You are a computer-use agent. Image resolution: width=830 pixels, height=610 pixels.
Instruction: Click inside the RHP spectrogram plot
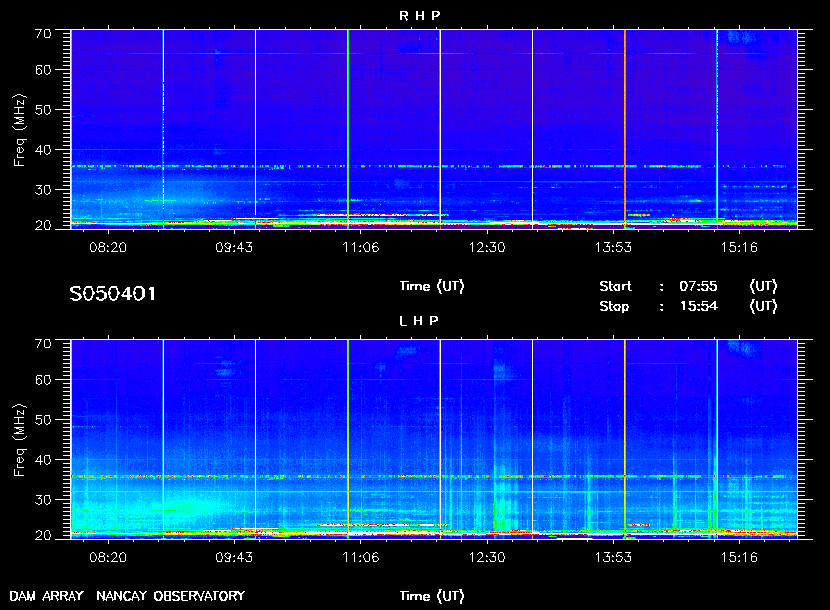434,129
